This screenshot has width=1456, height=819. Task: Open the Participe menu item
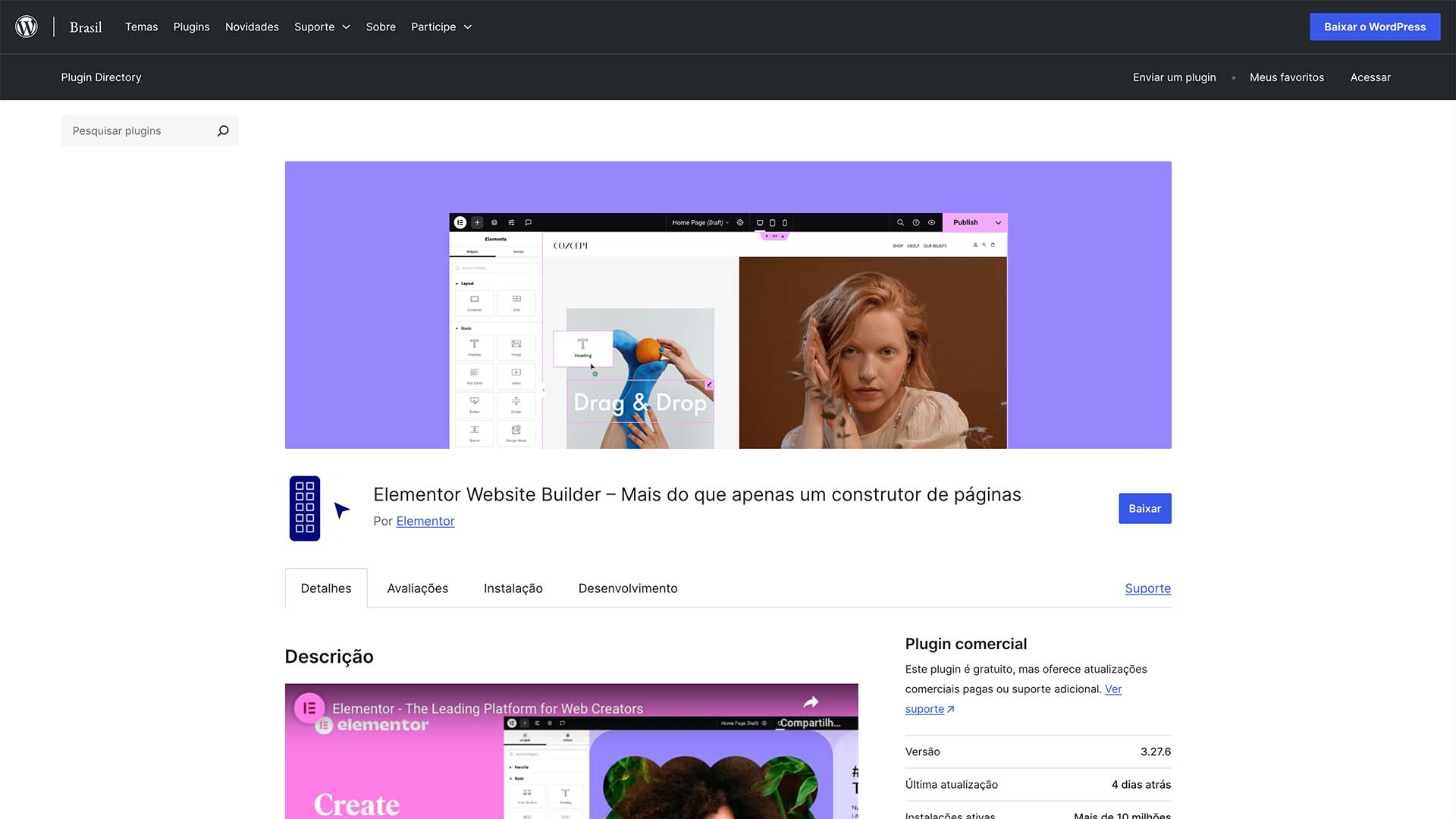coord(433,27)
